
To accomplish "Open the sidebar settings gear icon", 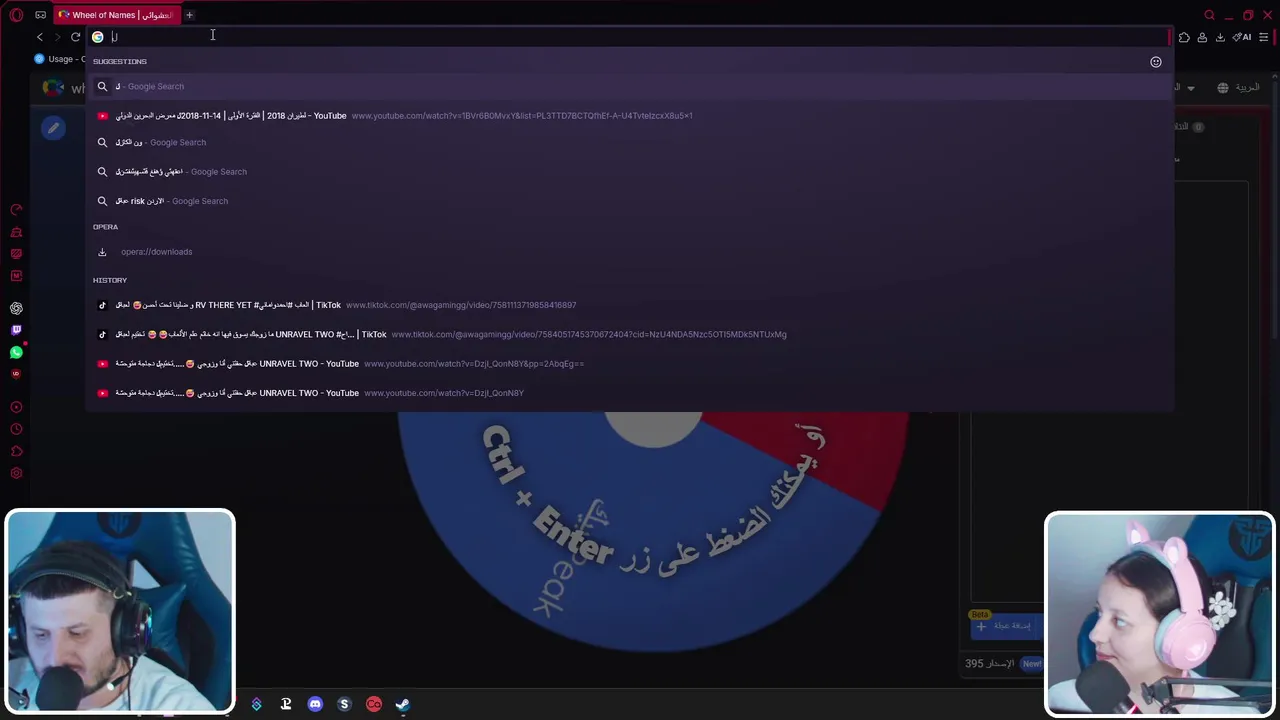I will [x=16, y=474].
